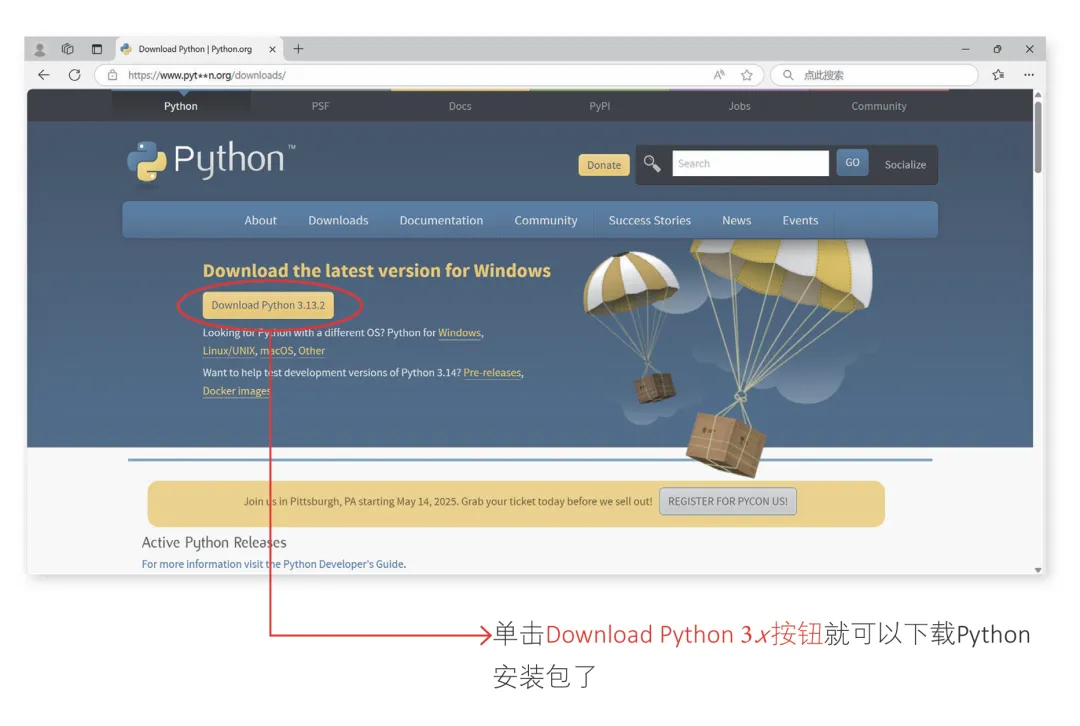
Task: Switch to the PyPI top tab
Action: (x=600, y=106)
